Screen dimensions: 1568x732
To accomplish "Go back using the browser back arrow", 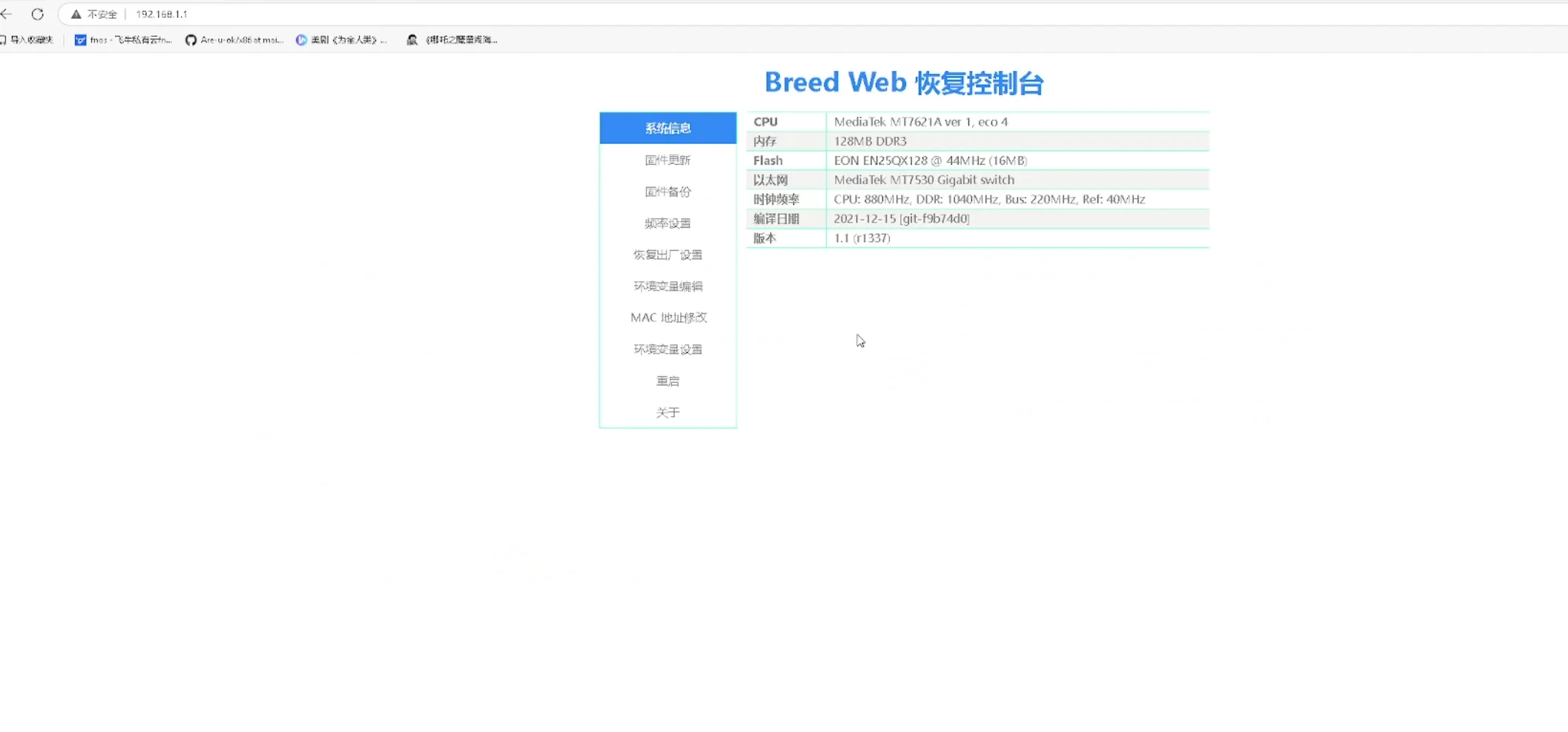I will click(x=7, y=14).
